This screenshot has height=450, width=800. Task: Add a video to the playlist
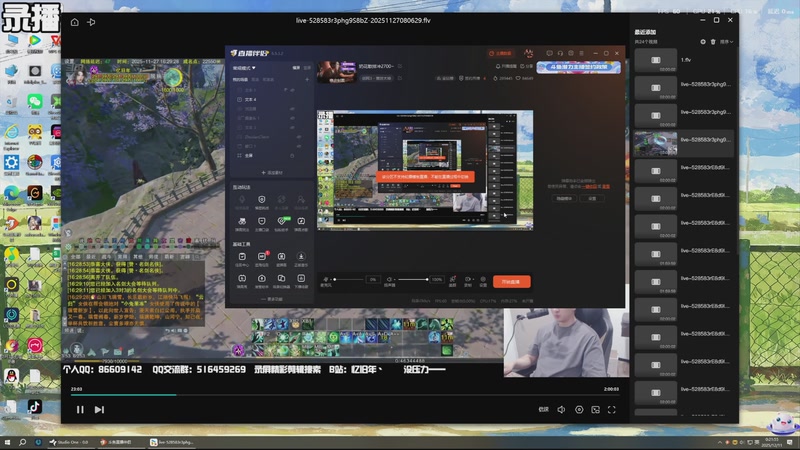coord(703,42)
